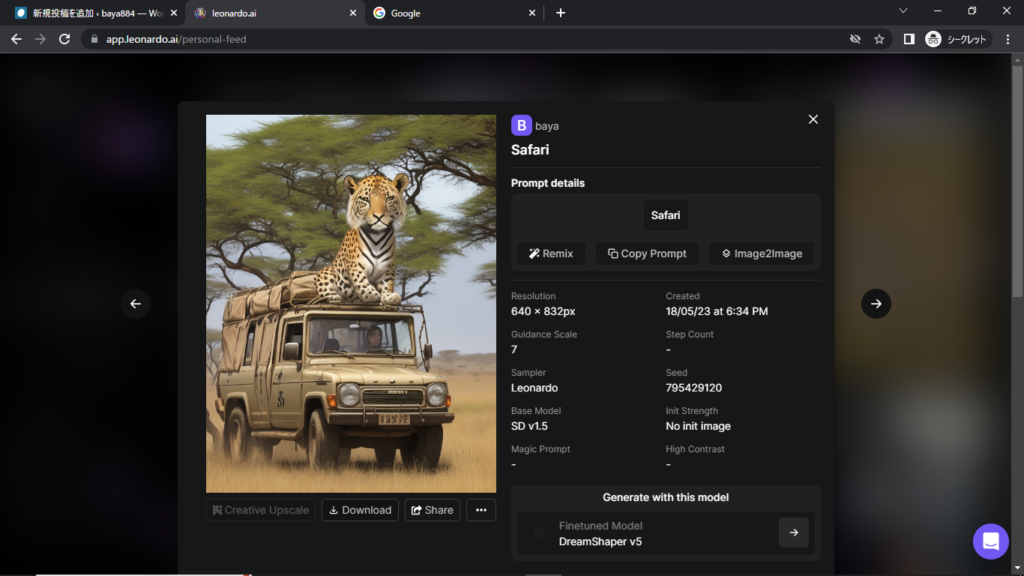This screenshot has width=1024, height=576.
Task: Open the support chat bubble
Action: 990,541
